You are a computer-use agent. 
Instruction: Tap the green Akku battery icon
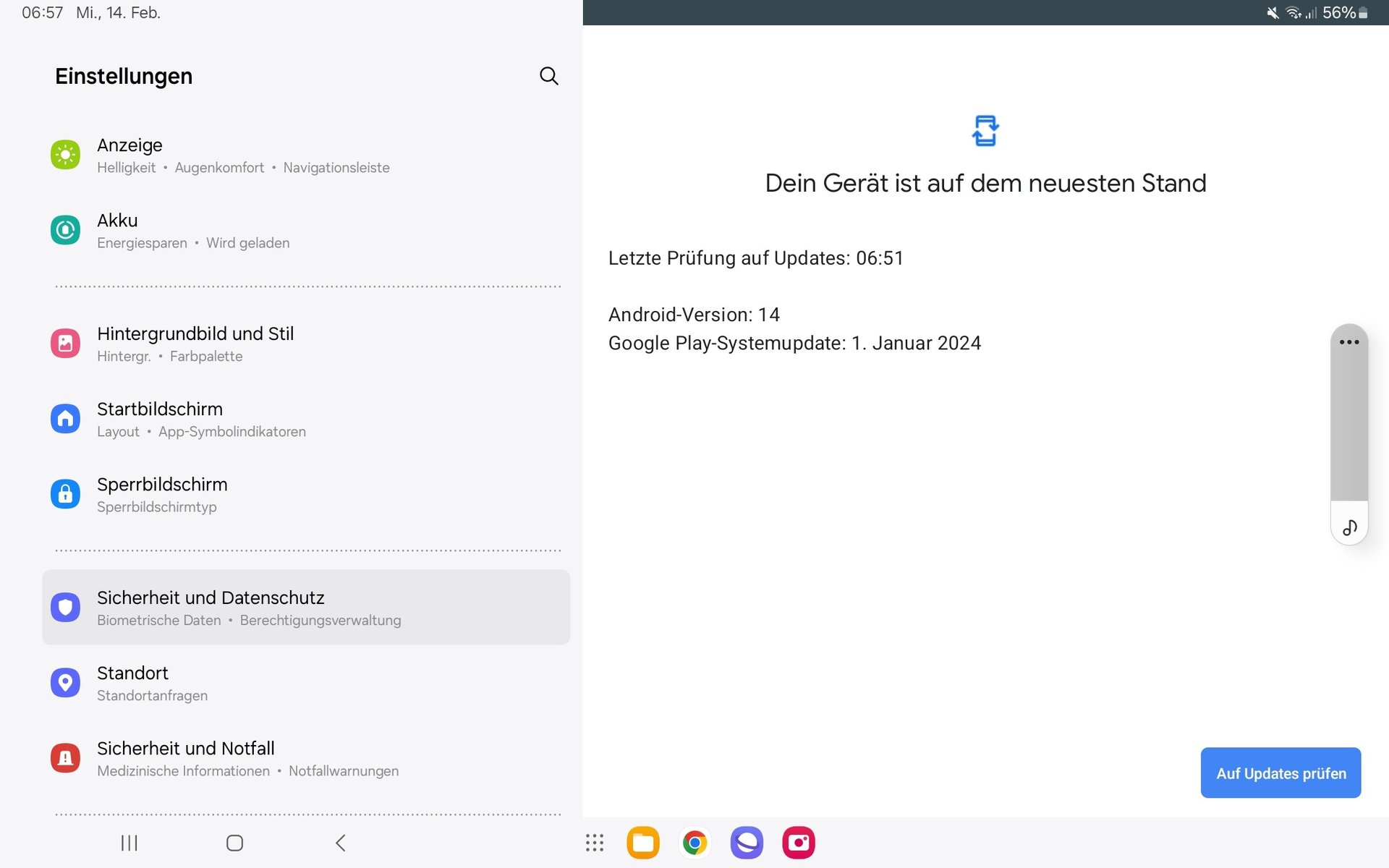coord(65,230)
